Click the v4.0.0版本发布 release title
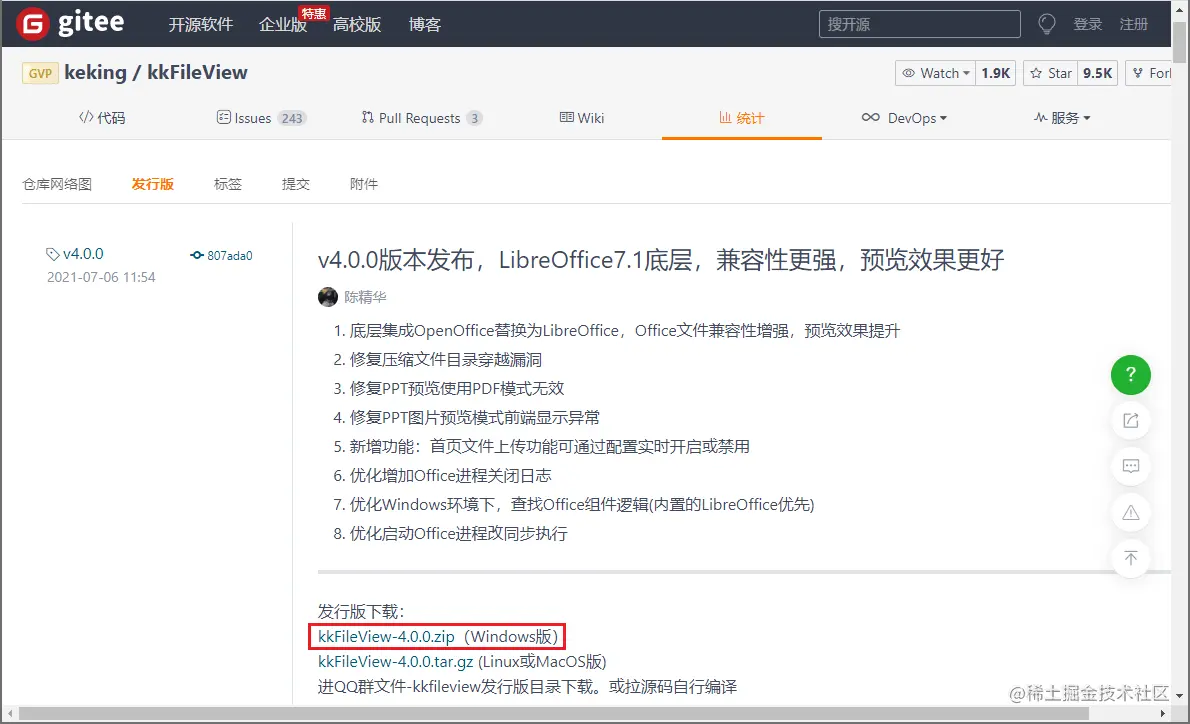This screenshot has width=1190, height=724. pos(660,260)
